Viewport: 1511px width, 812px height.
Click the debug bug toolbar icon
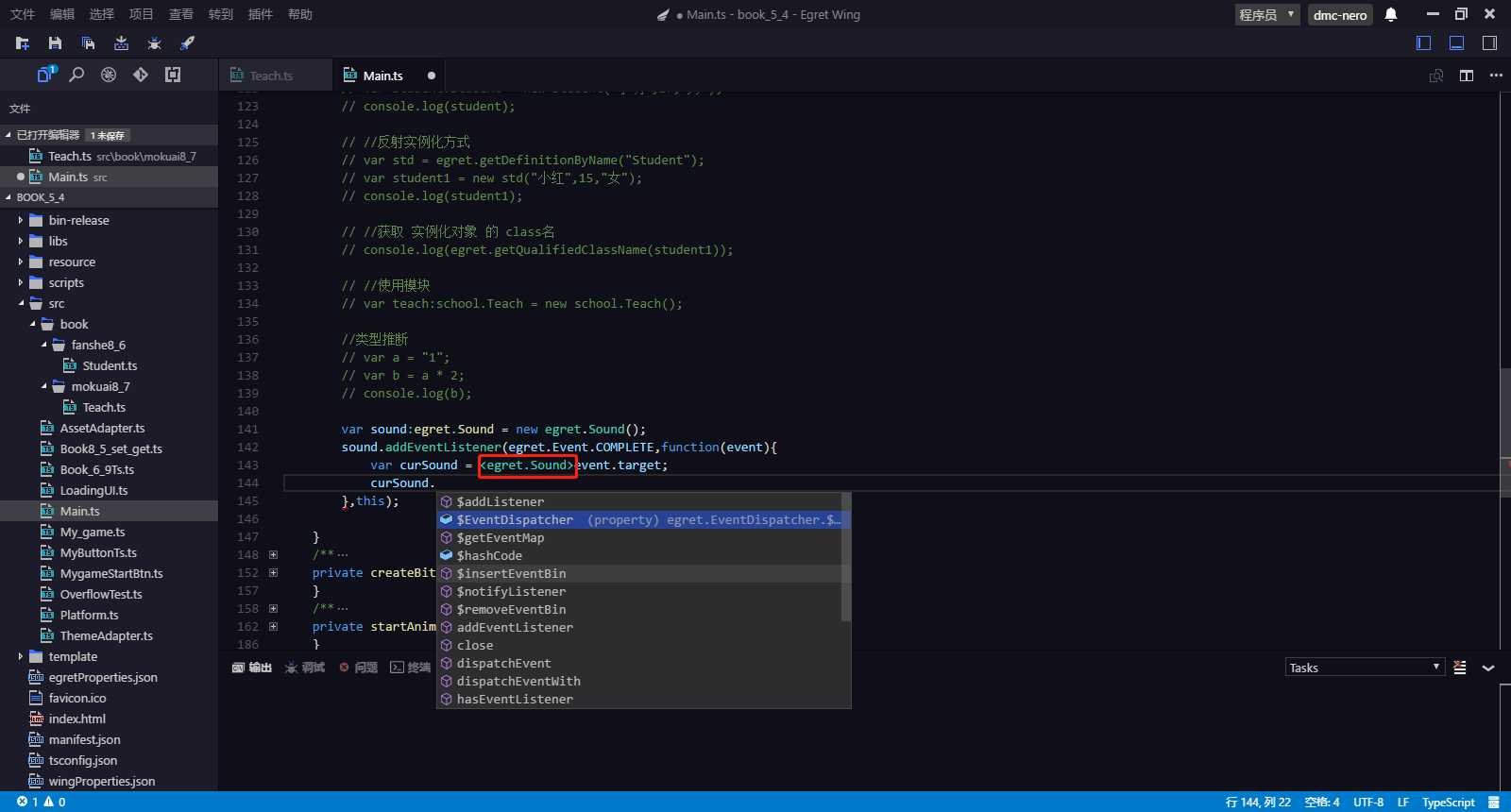(x=154, y=43)
